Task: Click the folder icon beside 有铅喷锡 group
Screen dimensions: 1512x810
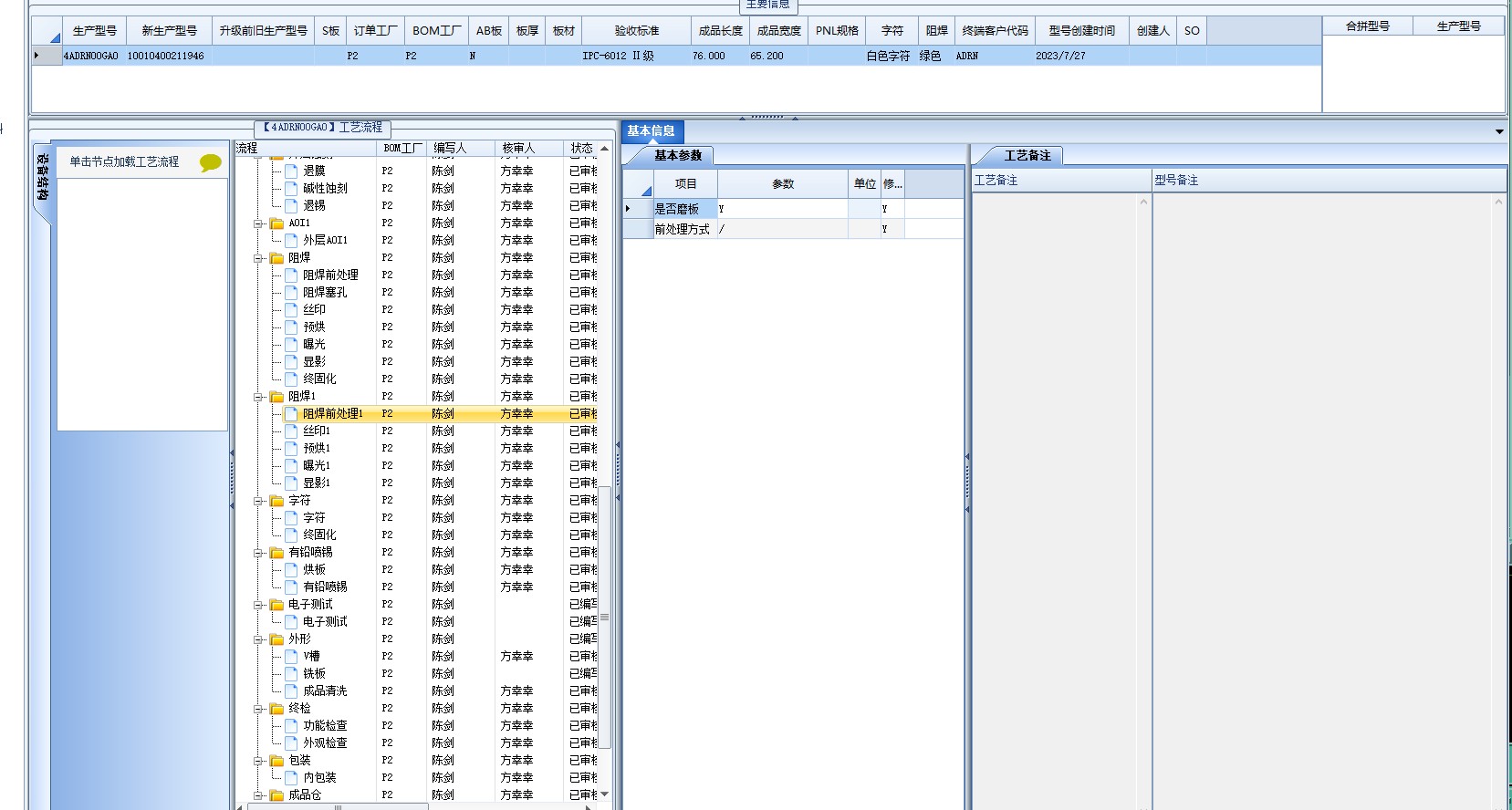Action: (x=276, y=552)
